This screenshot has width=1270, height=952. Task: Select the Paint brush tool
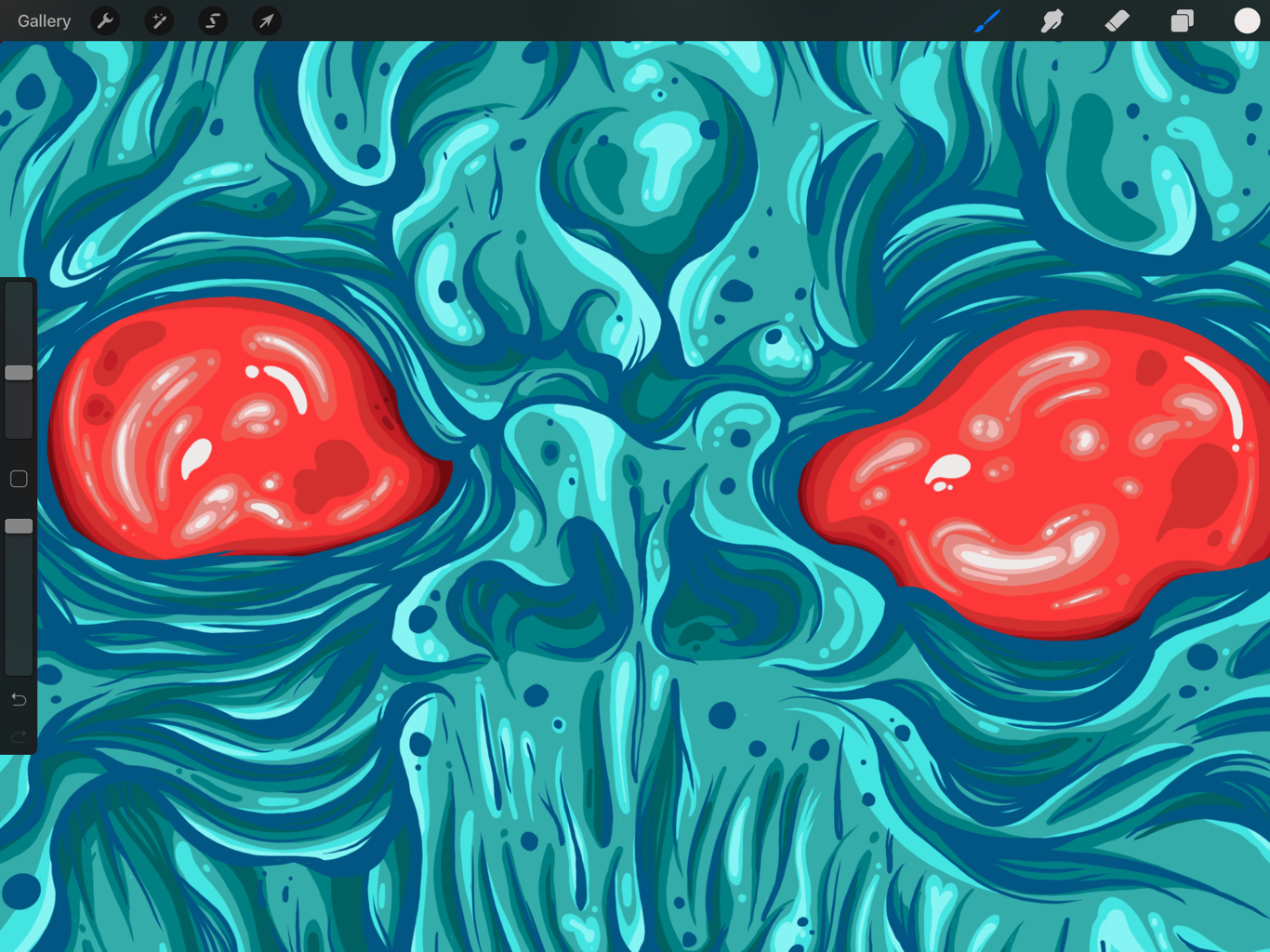coord(987,20)
